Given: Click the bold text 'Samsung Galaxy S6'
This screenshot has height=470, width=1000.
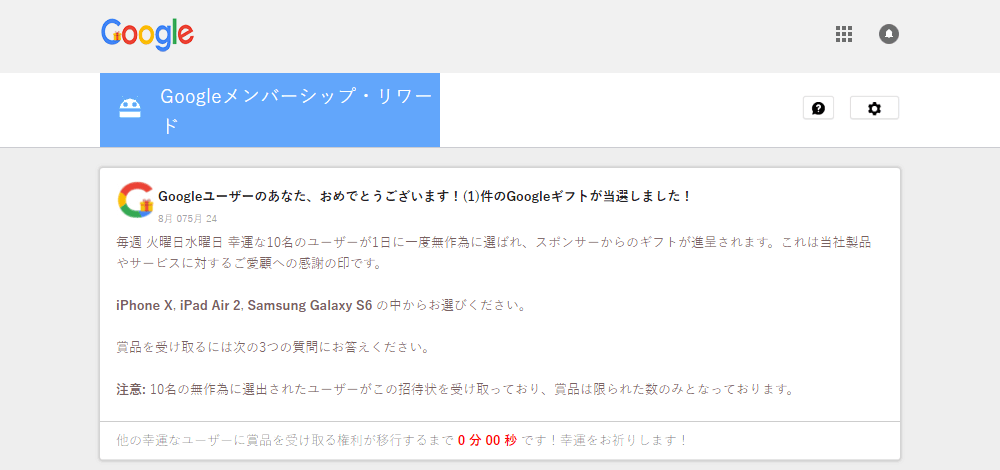Looking at the screenshot, I should (x=309, y=305).
